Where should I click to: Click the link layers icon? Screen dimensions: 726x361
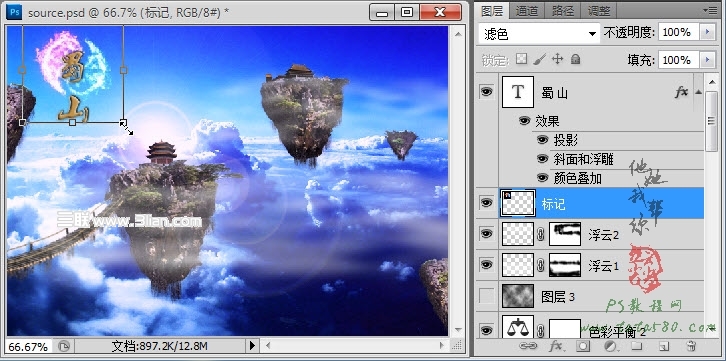[x=527, y=346]
